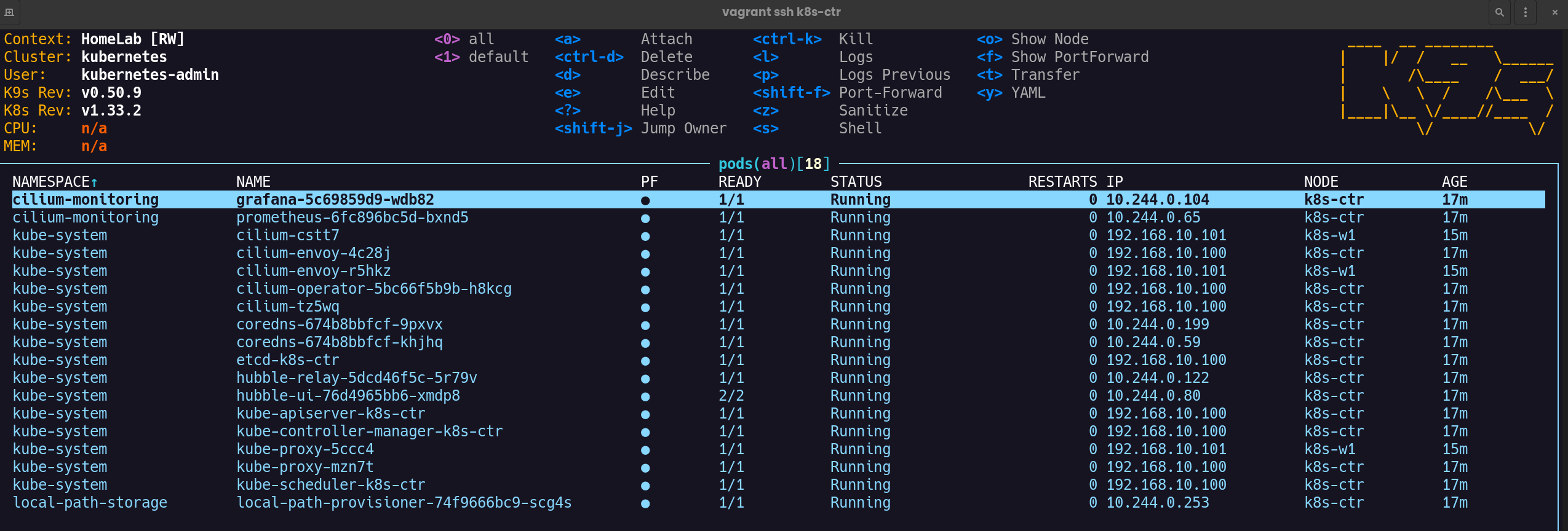Click the NAMESPACE sort arrow indicator
The height and width of the screenshot is (531, 1568).
[94, 182]
